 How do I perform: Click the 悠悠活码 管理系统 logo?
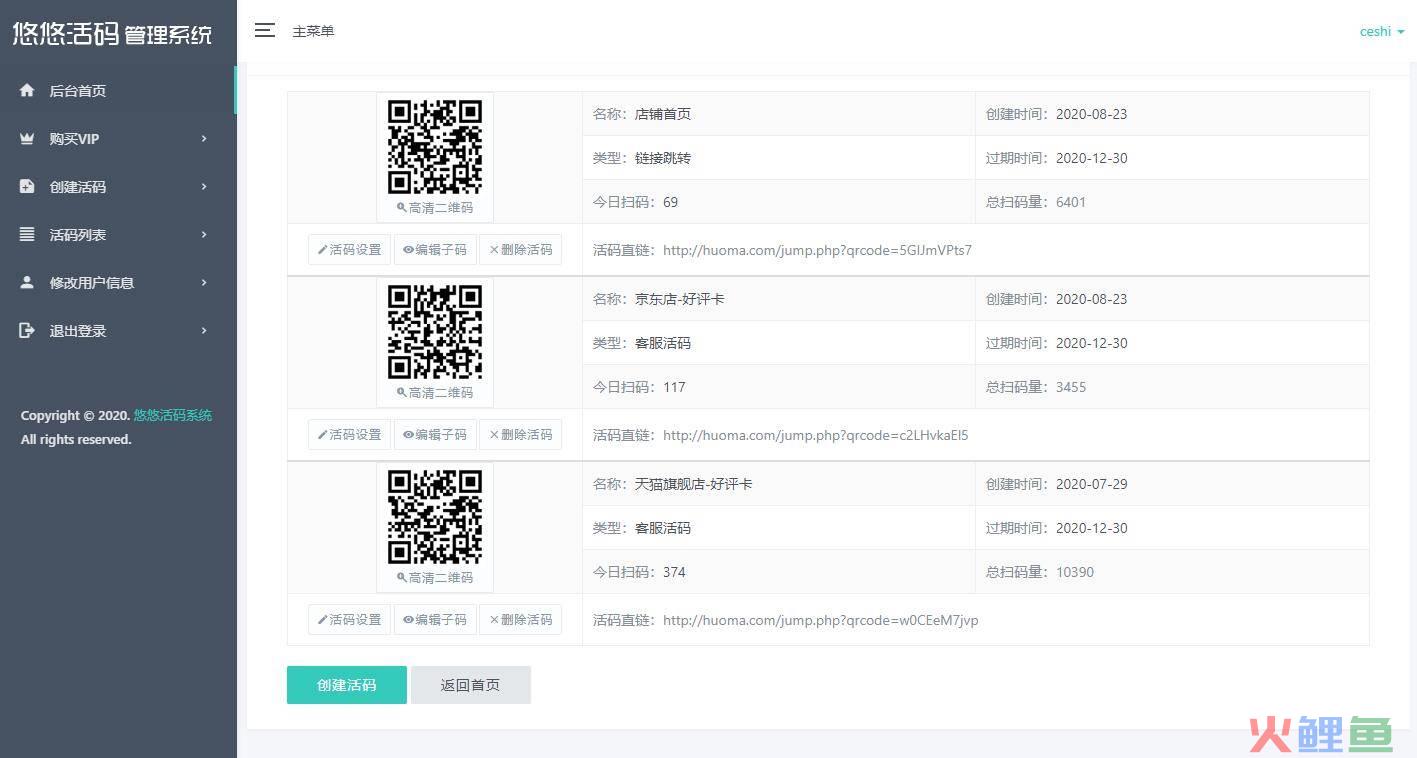pos(112,33)
